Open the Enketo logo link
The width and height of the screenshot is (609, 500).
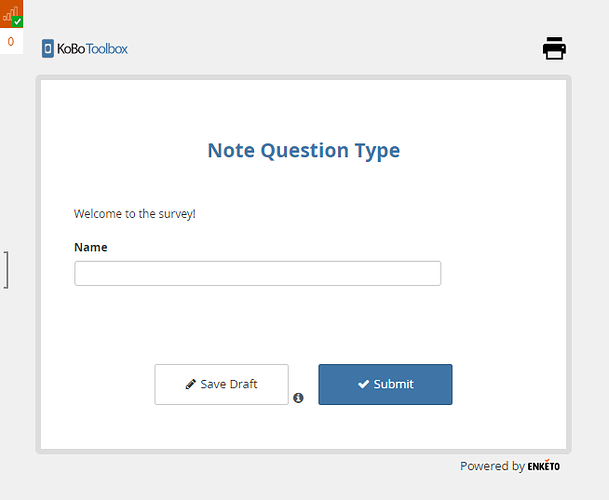click(x=544, y=465)
